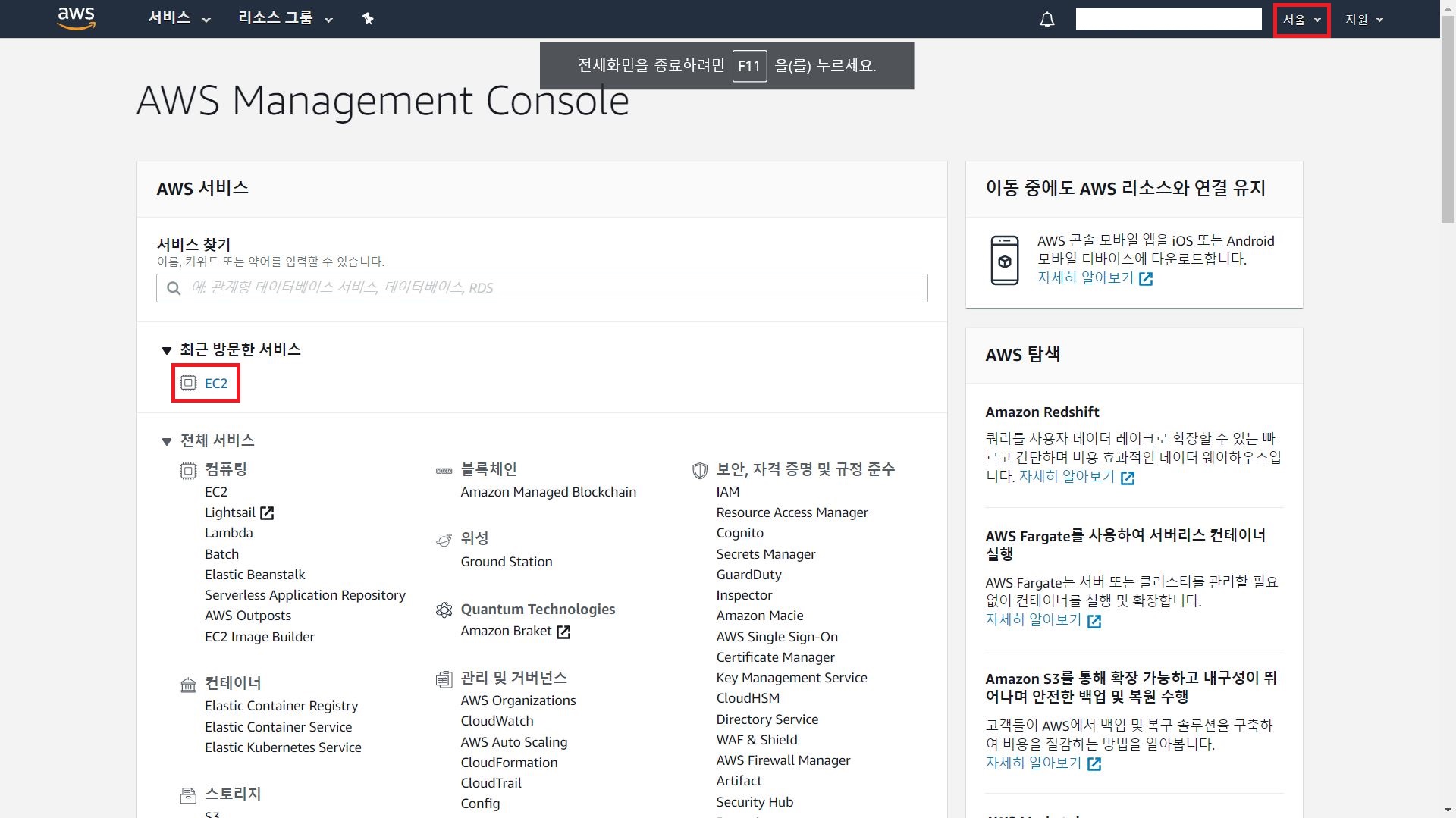
Task: Click the page vertical scrollbar
Action: (x=1448, y=121)
